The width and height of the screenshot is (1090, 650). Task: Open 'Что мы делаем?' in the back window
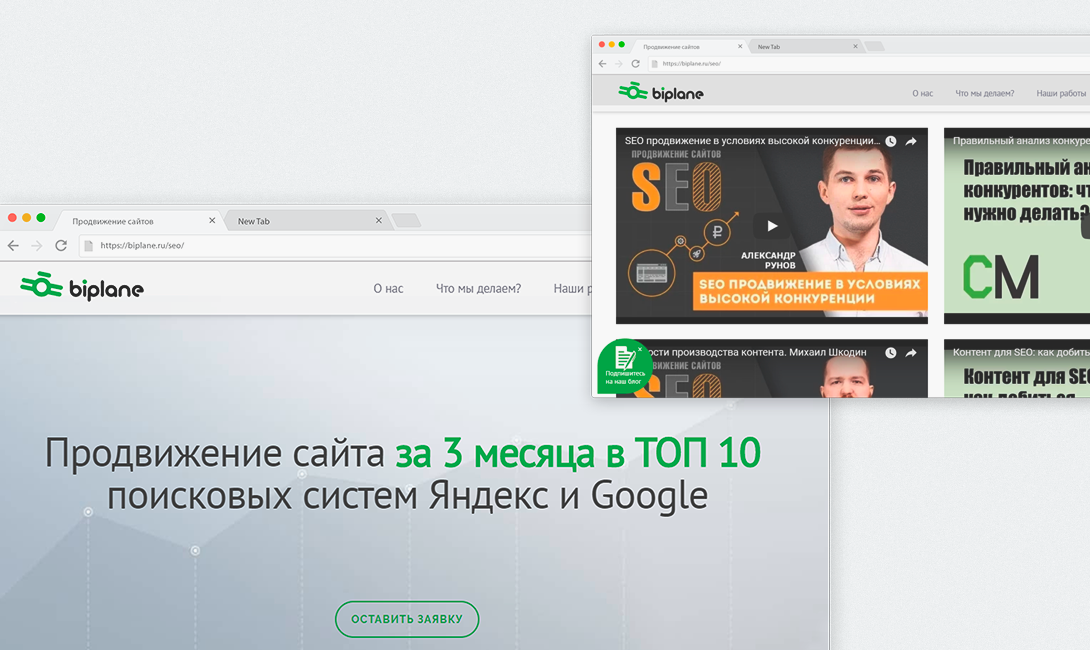(x=478, y=289)
